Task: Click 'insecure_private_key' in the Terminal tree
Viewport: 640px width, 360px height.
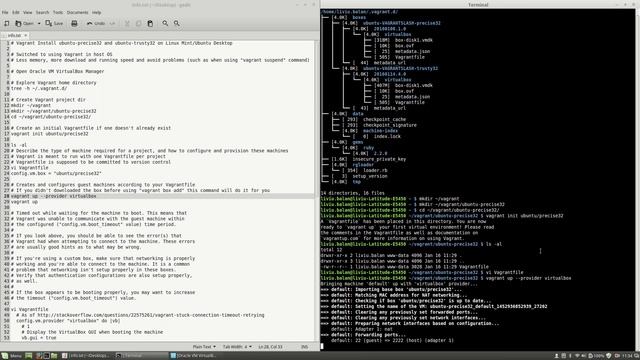Action: (379, 159)
